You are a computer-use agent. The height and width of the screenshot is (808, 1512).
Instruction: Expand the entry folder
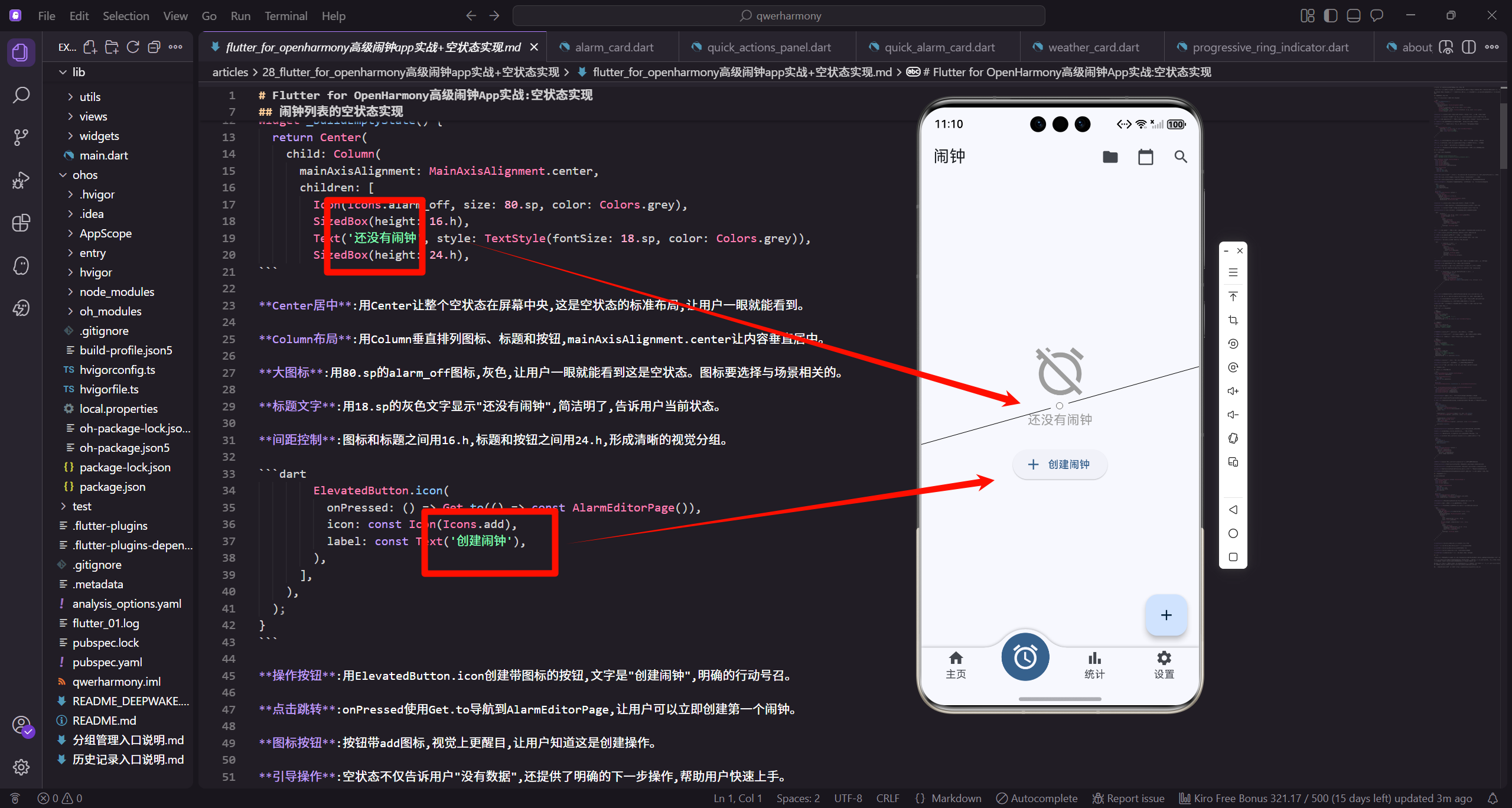pyautogui.click(x=118, y=253)
